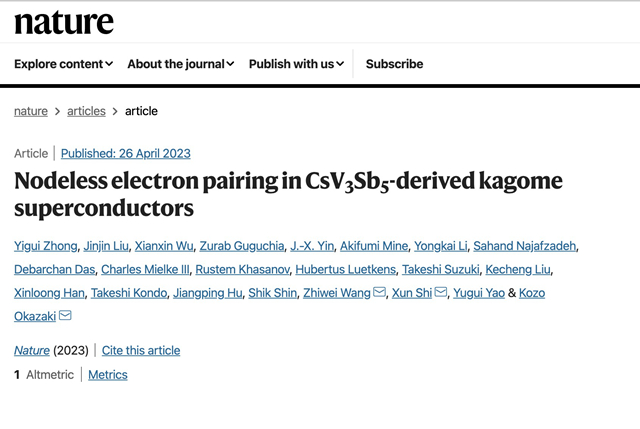Click envelope icon after Kozo Okazaki
Viewport: 640px width, 429px height.
[65, 315]
